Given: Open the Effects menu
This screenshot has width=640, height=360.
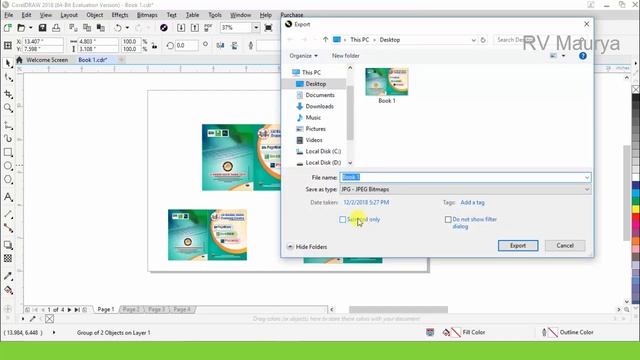Looking at the screenshot, I should tap(120, 15).
